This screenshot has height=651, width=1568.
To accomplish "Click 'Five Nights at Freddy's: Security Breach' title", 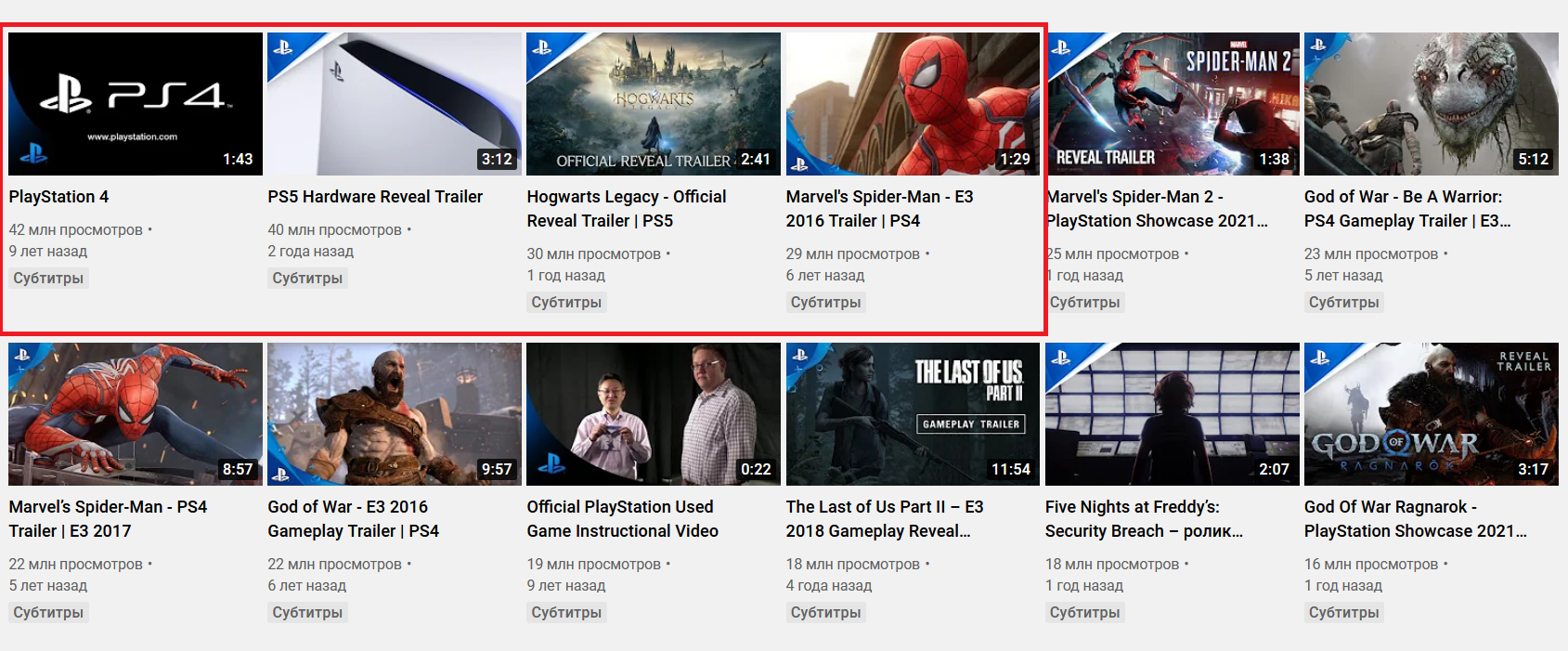I will [1144, 519].
